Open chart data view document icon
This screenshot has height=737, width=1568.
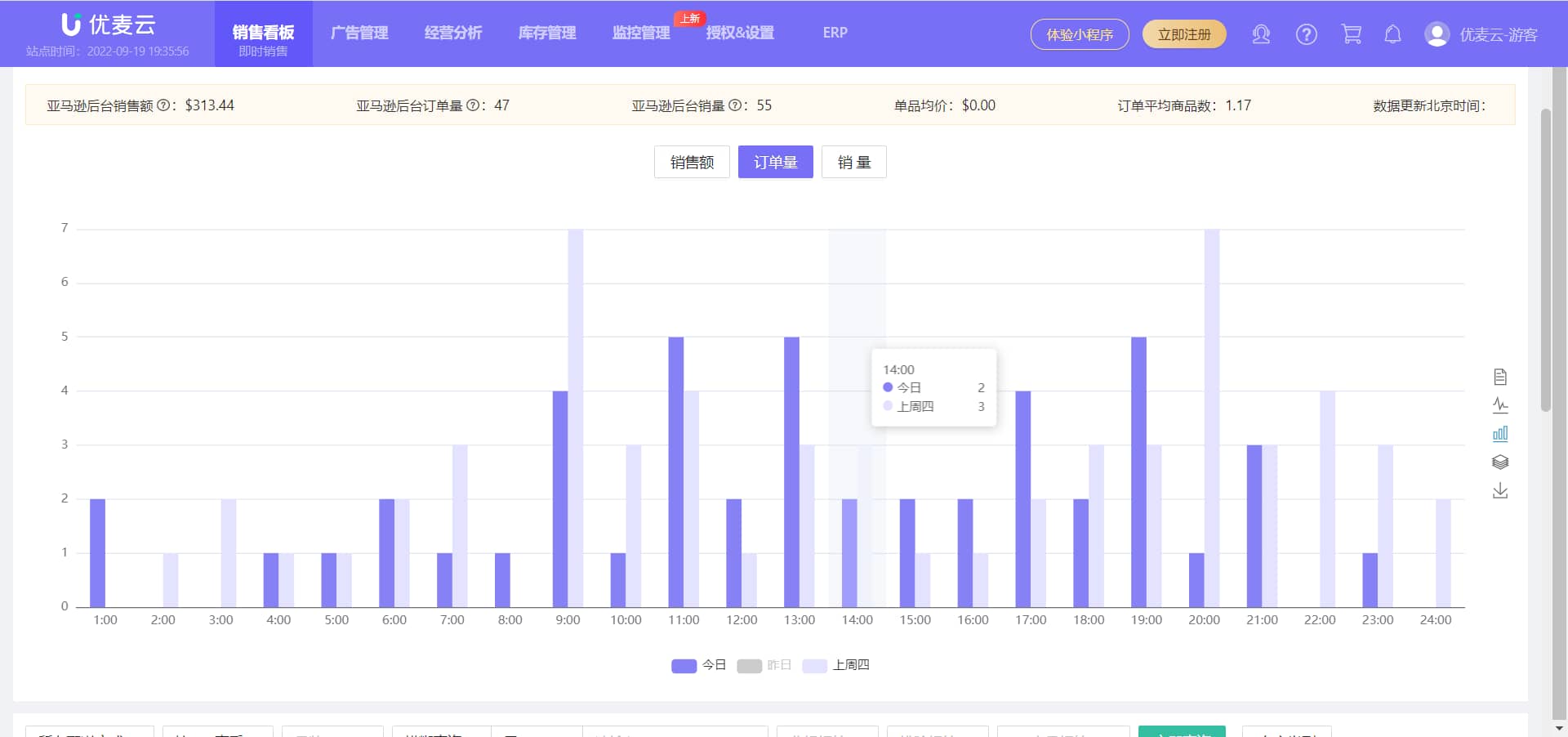tap(1500, 377)
